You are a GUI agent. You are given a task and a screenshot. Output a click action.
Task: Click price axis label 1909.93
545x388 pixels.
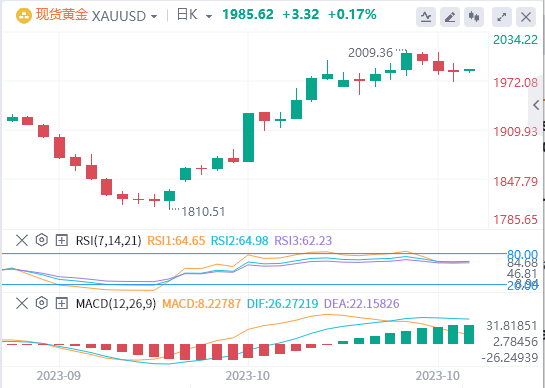(x=515, y=132)
